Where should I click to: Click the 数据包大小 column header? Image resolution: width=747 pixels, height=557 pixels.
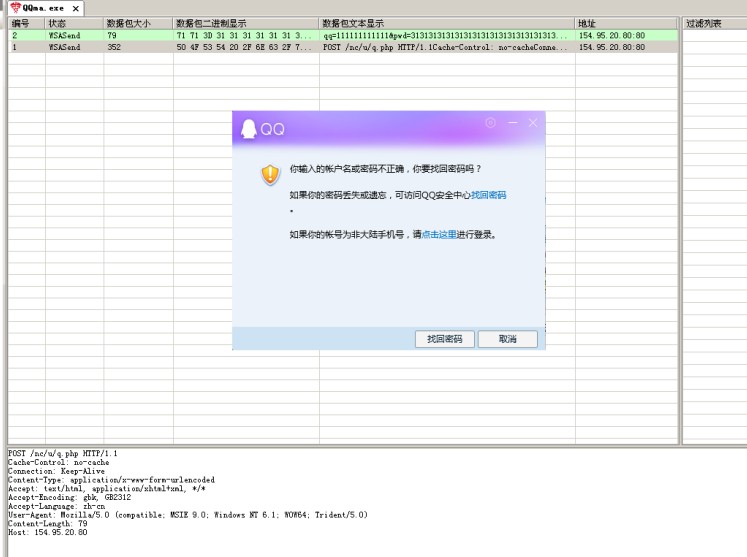(x=138, y=23)
